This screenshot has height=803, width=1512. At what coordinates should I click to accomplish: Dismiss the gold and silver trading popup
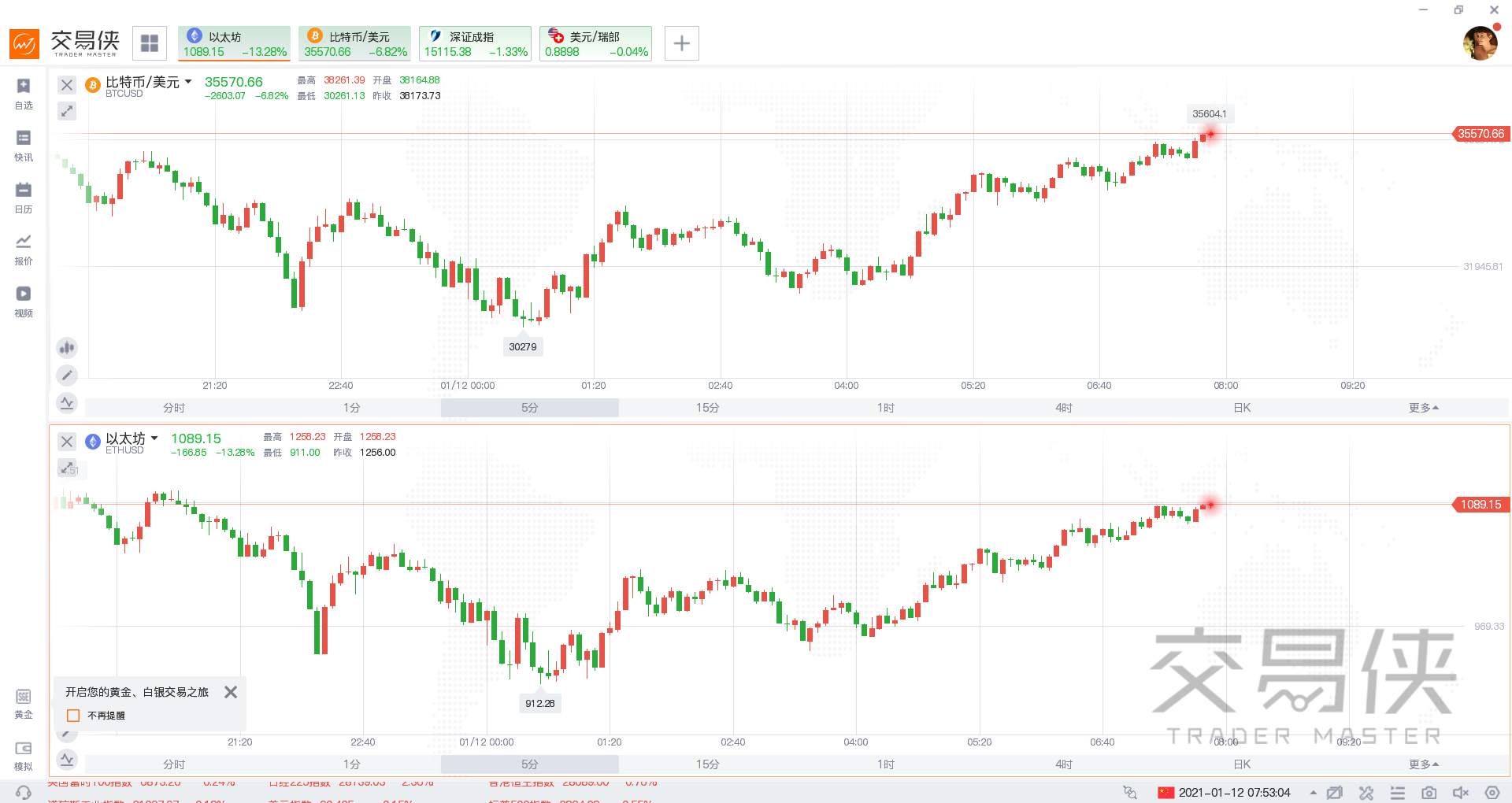[231, 692]
